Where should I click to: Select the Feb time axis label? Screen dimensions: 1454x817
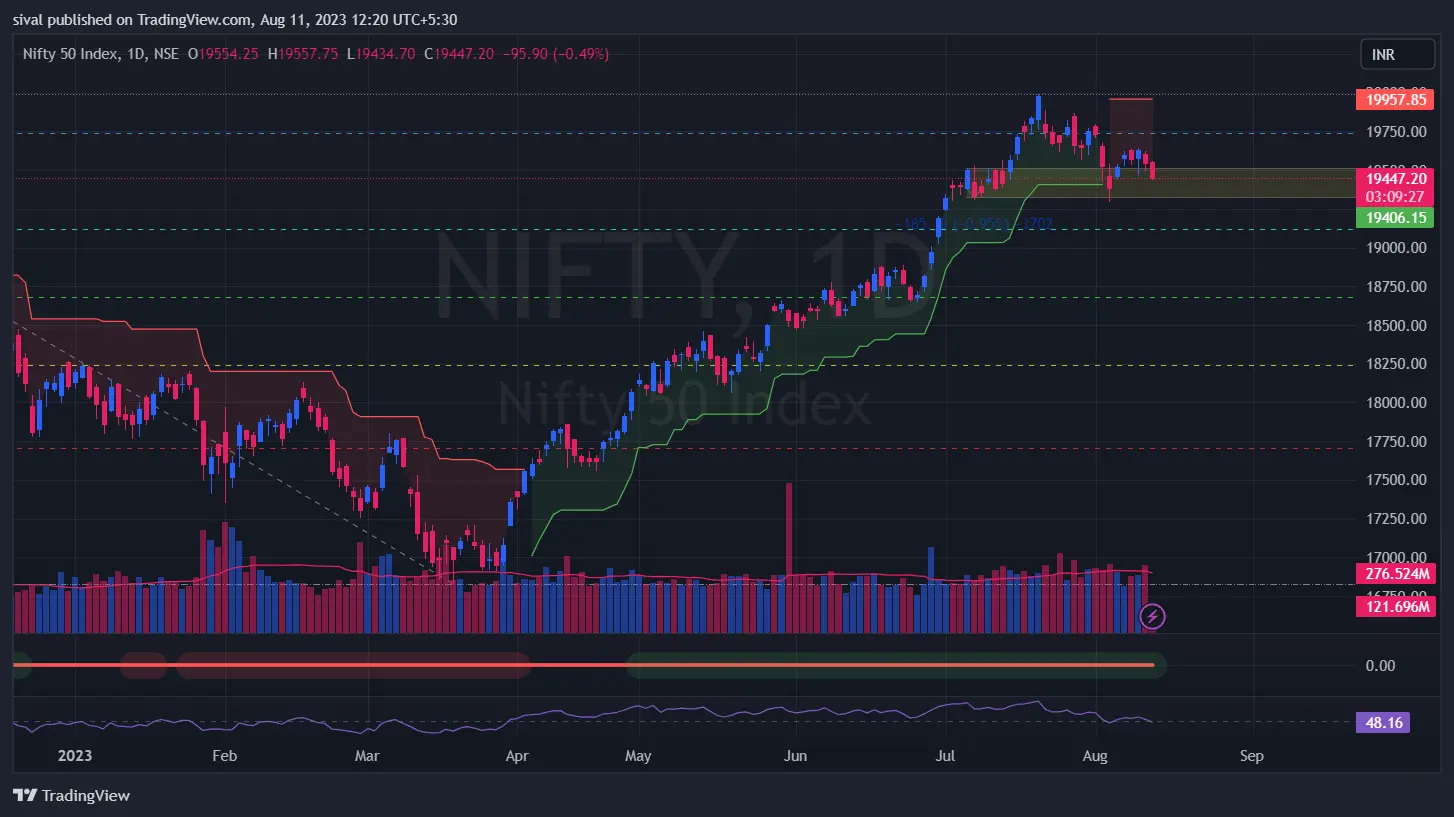tap(225, 756)
